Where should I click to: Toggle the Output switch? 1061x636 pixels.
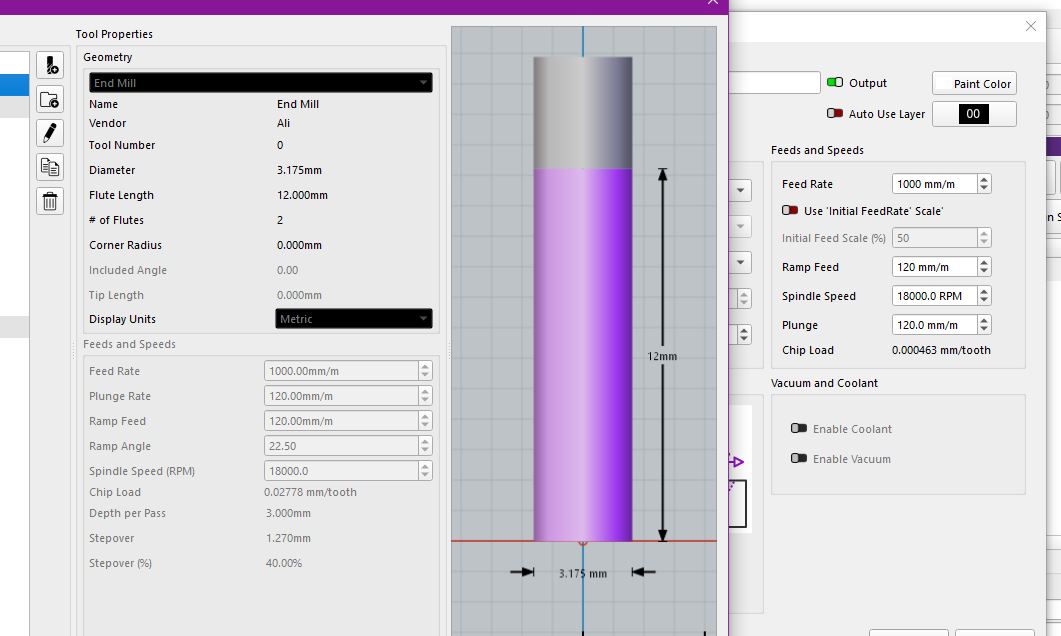tap(835, 83)
